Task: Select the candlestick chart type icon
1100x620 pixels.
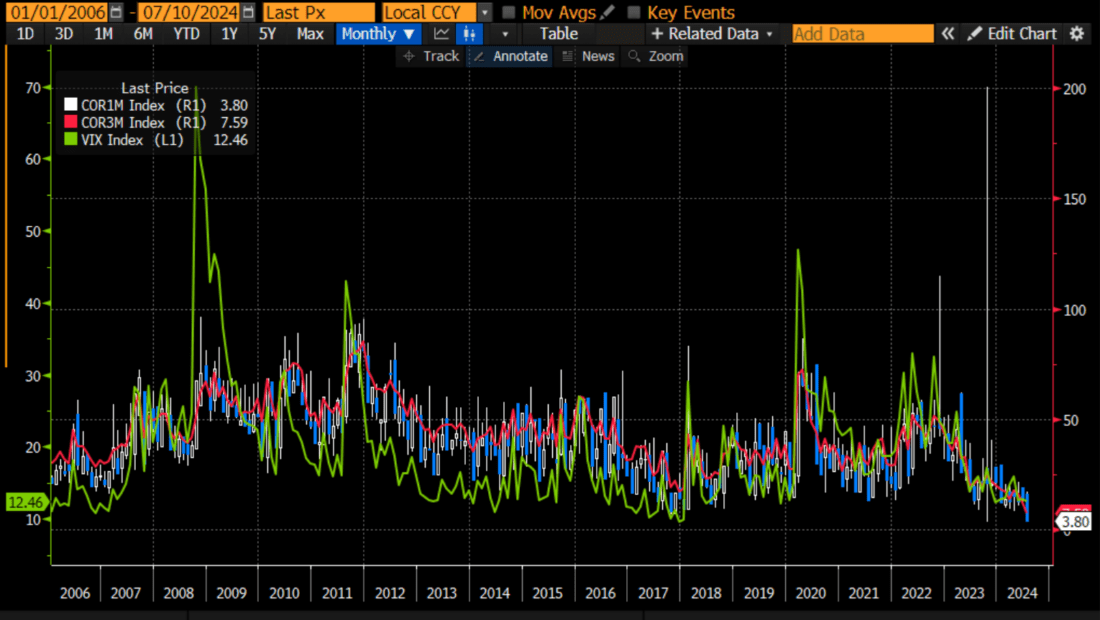Action: pos(468,33)
